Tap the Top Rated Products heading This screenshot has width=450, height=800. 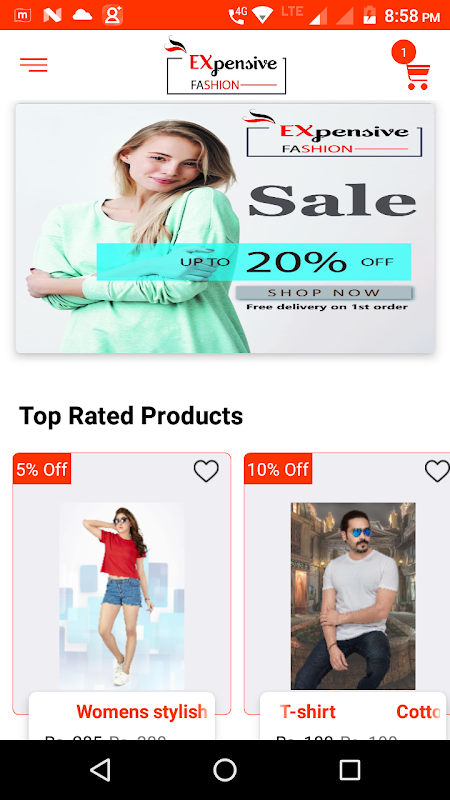[131, 415]
